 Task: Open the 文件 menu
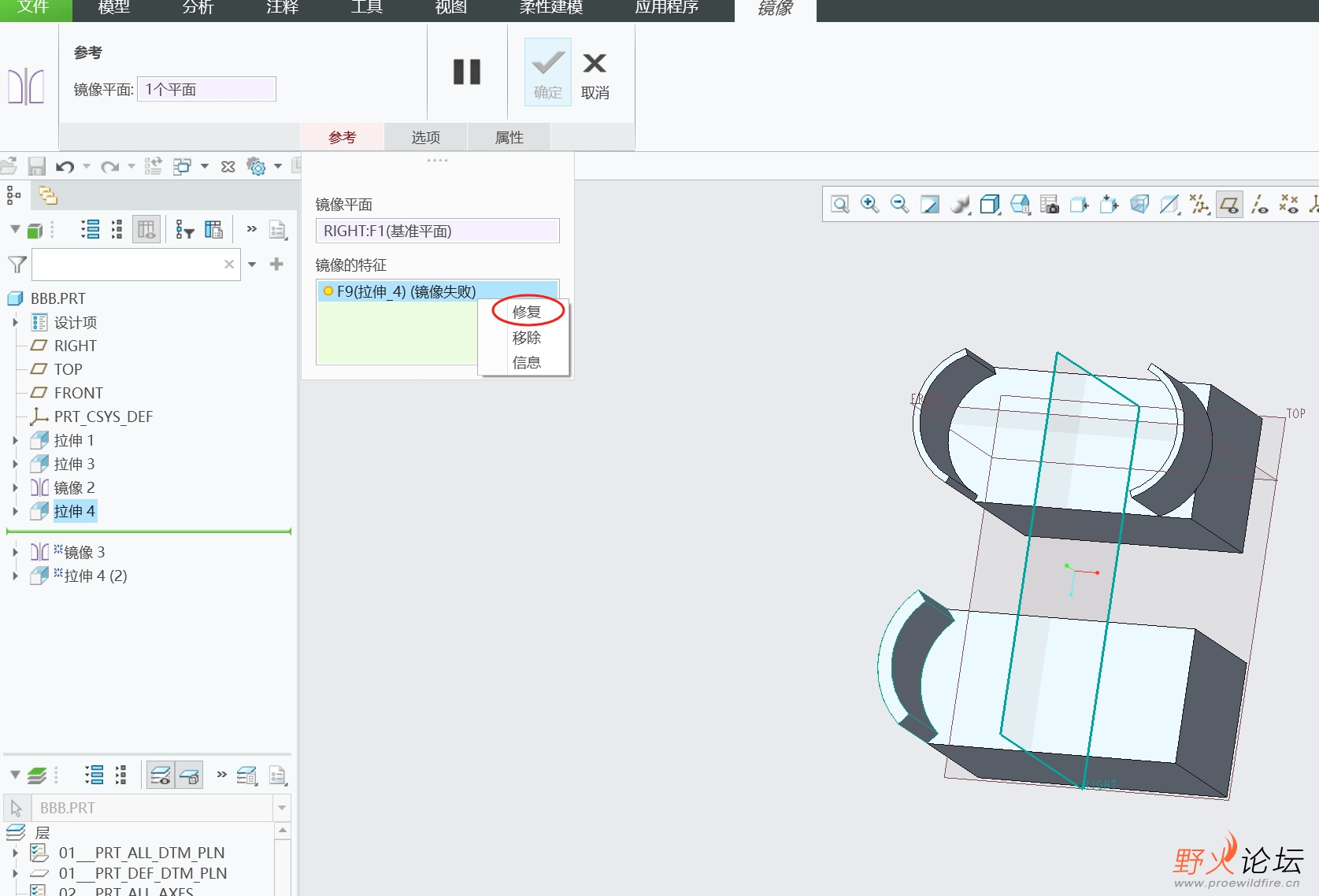[x=34, y=8]
